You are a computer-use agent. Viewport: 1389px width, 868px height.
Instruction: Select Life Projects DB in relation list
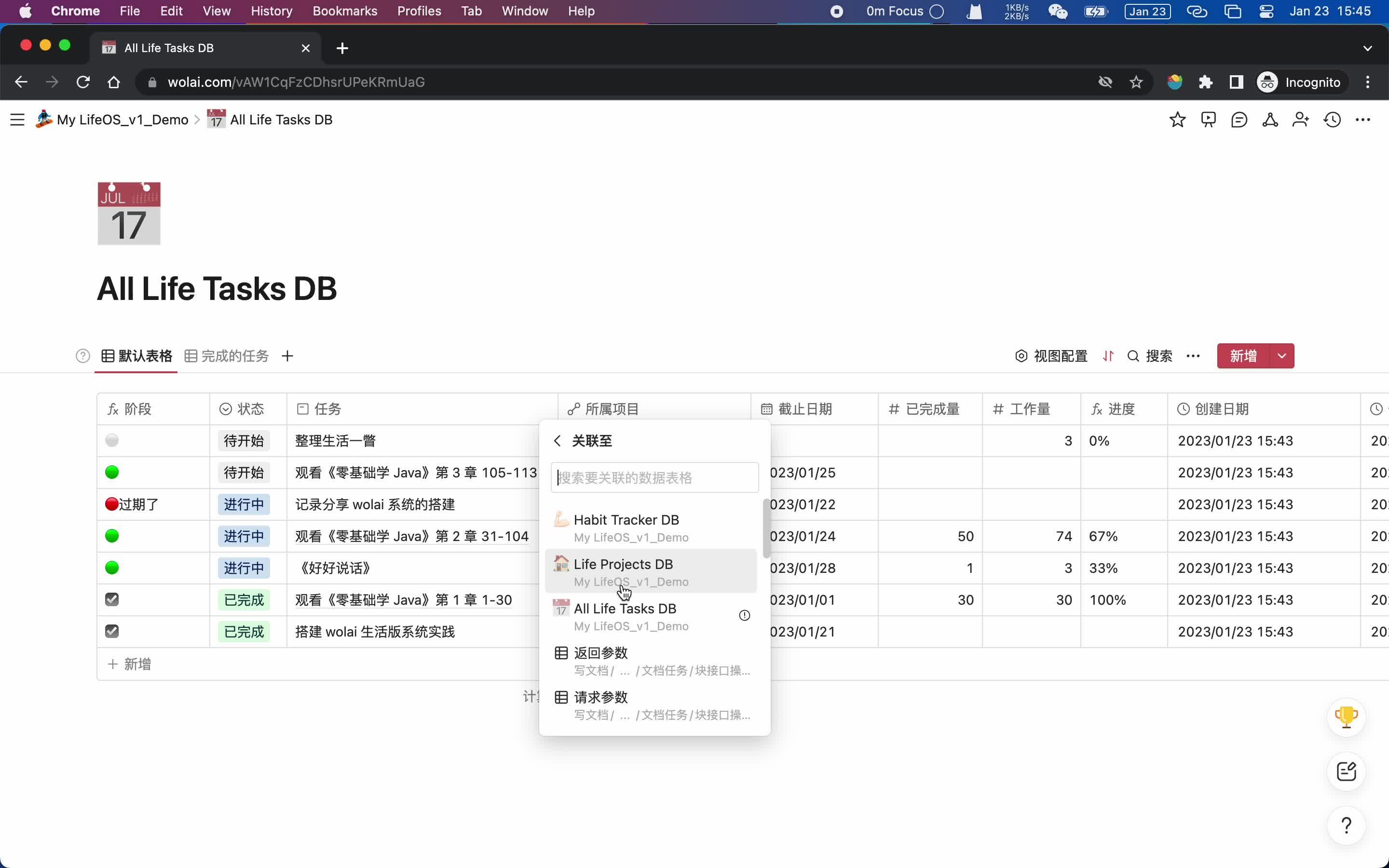coord(651,571)
